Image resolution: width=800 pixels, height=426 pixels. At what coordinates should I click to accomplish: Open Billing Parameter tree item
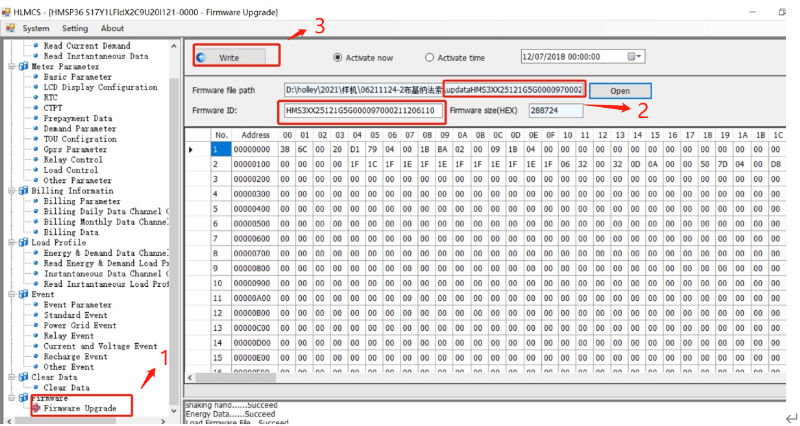click(x=82, y=201)
